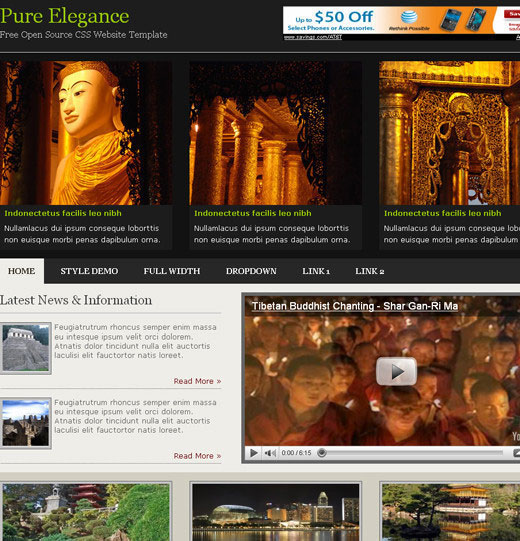
Task: Click the Japanese garden pagoda photo
Action: point(86,512)
